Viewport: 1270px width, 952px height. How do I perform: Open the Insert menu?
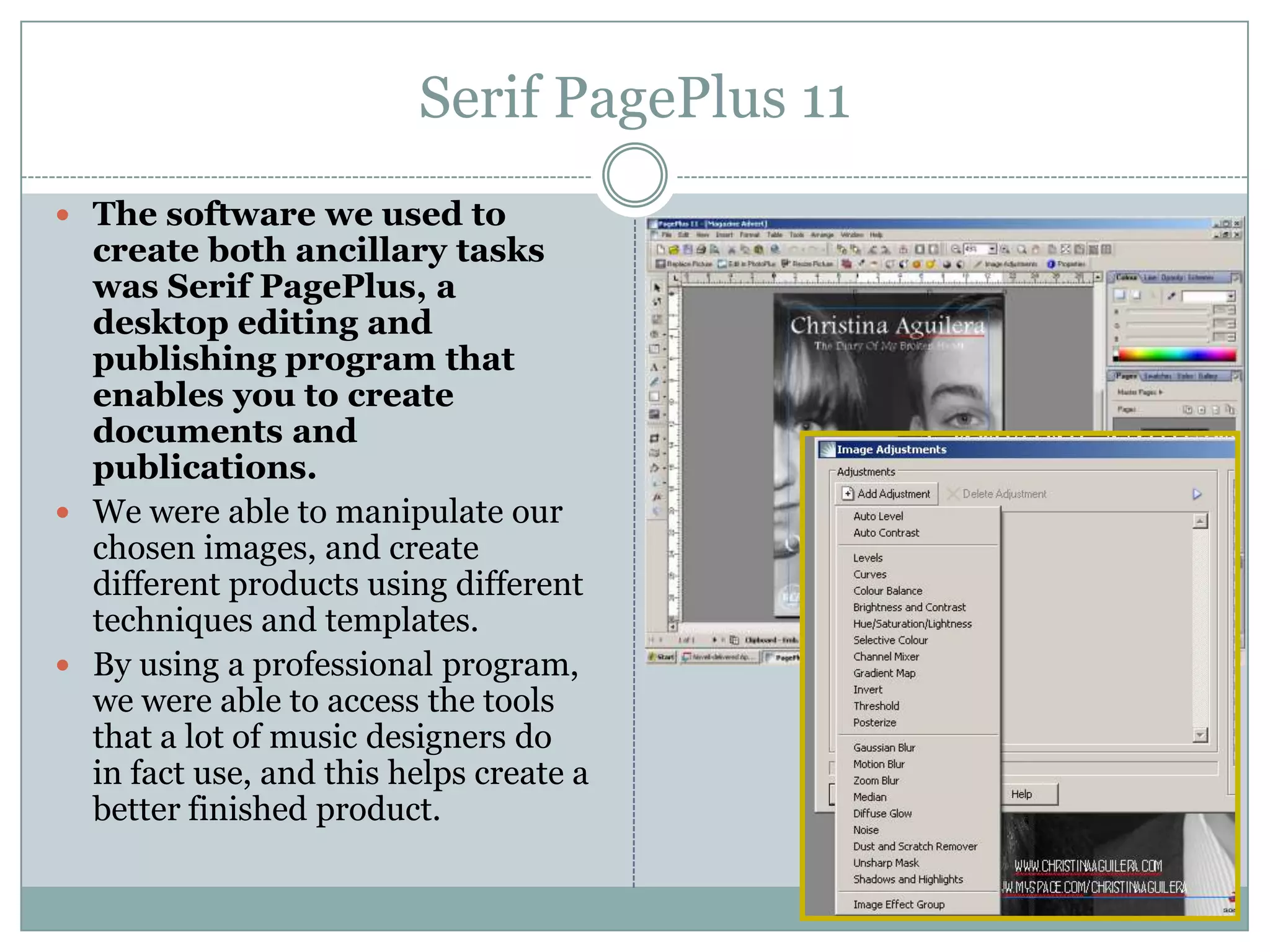point(724,235)
